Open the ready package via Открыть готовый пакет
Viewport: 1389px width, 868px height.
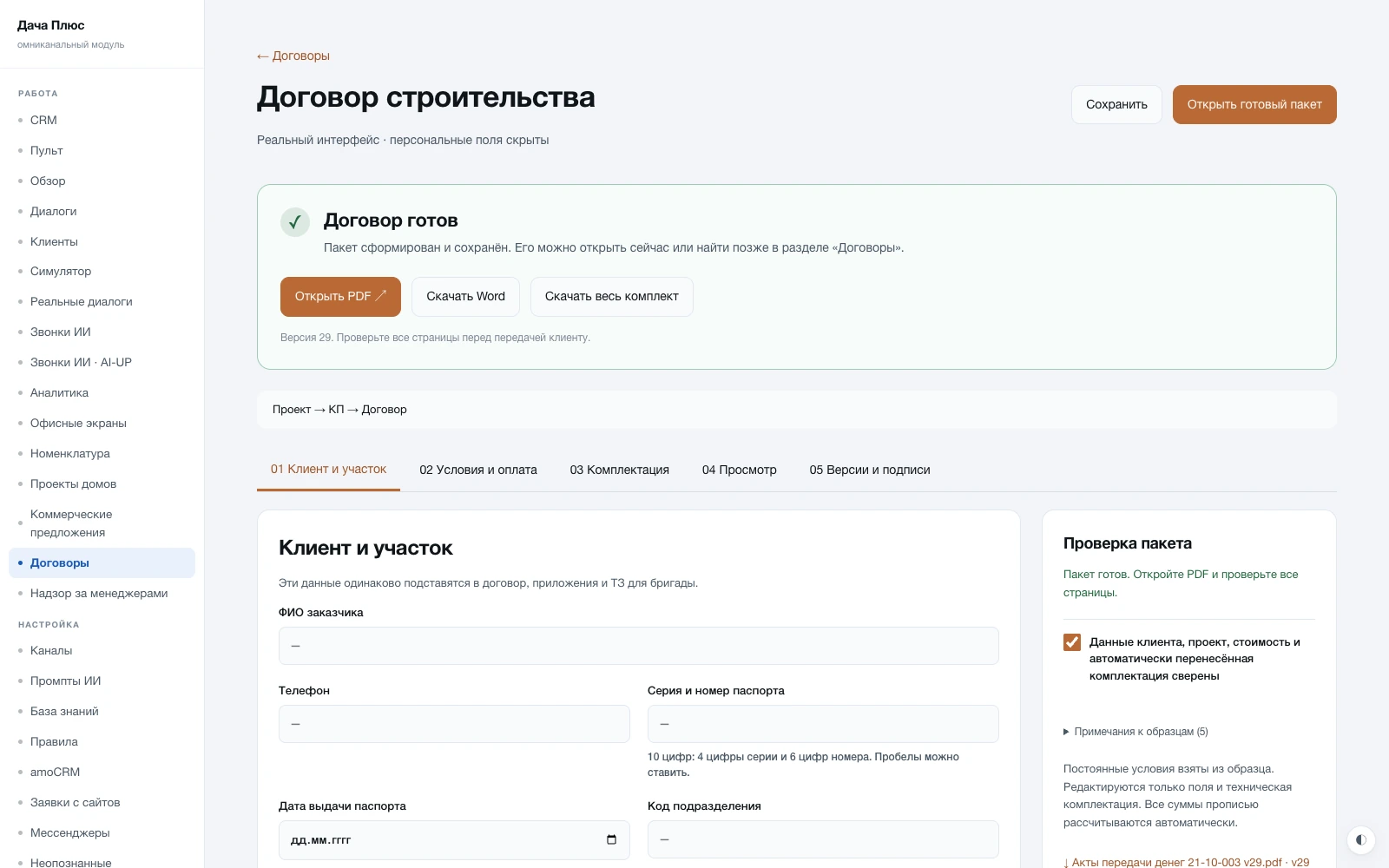click(1254, 104)
